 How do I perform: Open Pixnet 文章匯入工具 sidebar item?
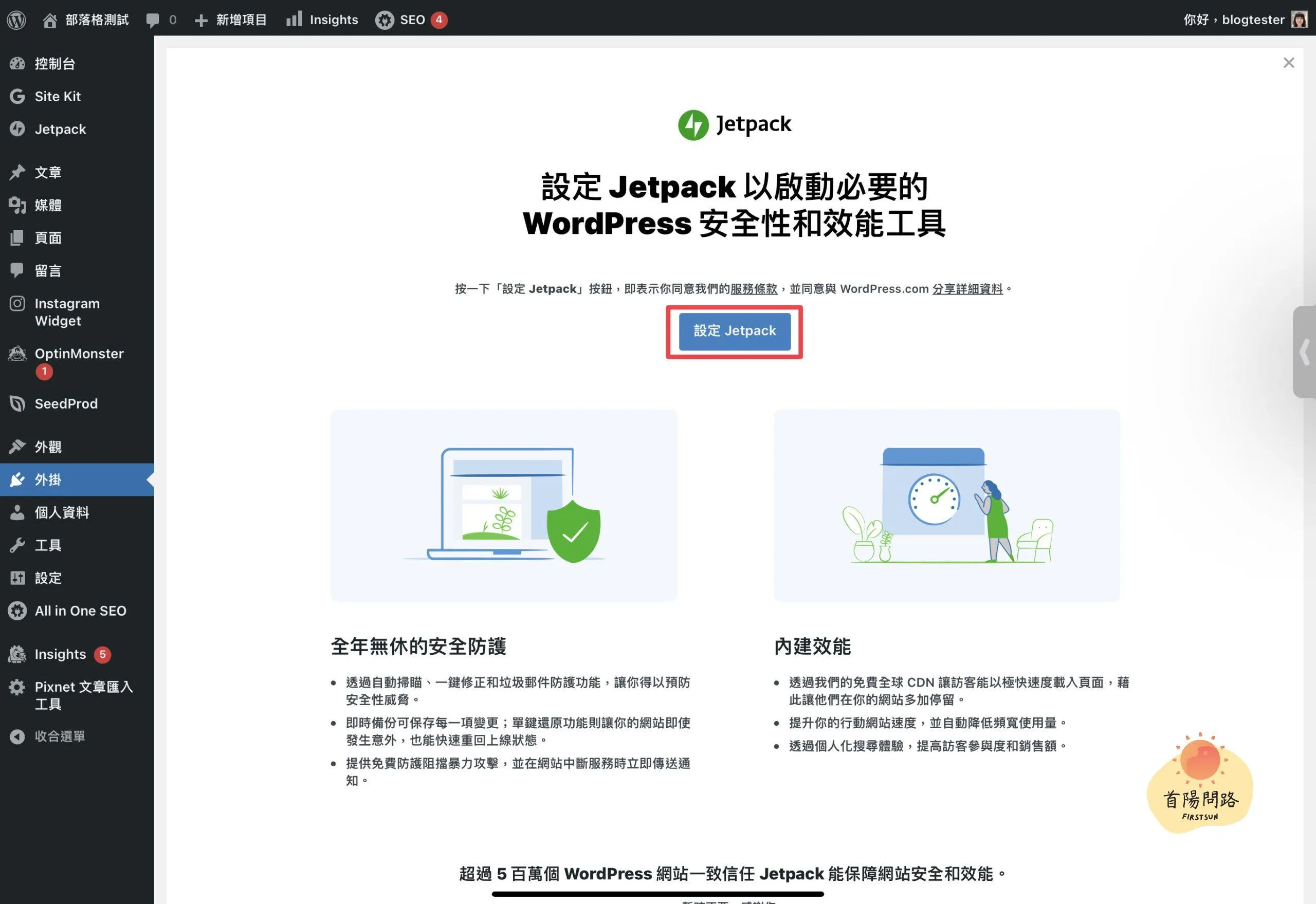[83, 695]
